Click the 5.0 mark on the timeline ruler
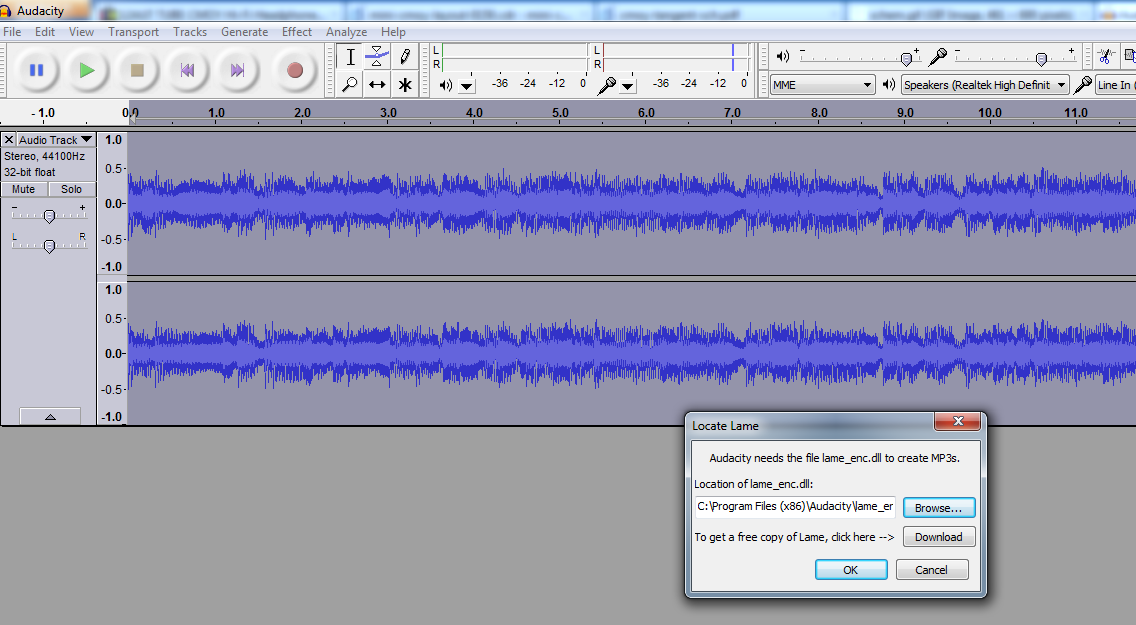The height and width of the screenshot is (625, 1136). (x=560, y=113)
